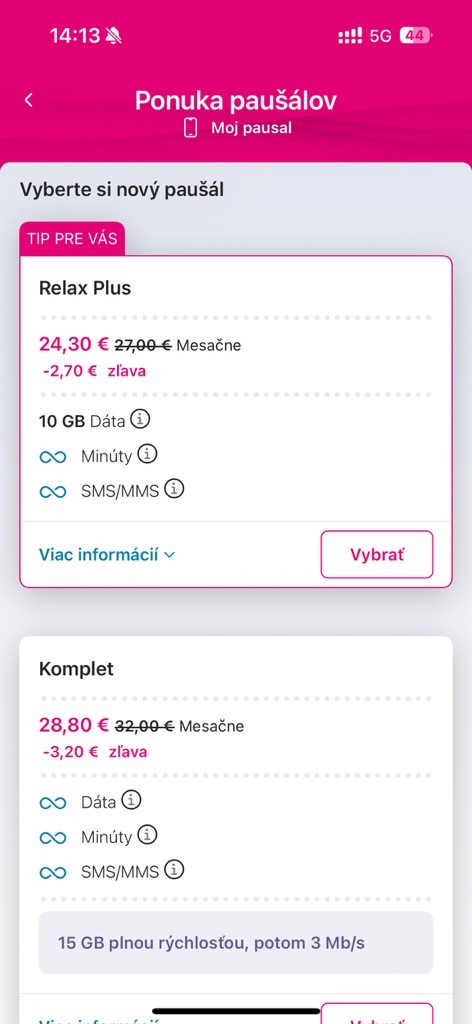Expand Viac informácií for Relax Plus
This screenshot has width=472, height=1024.
coord(107,555)
